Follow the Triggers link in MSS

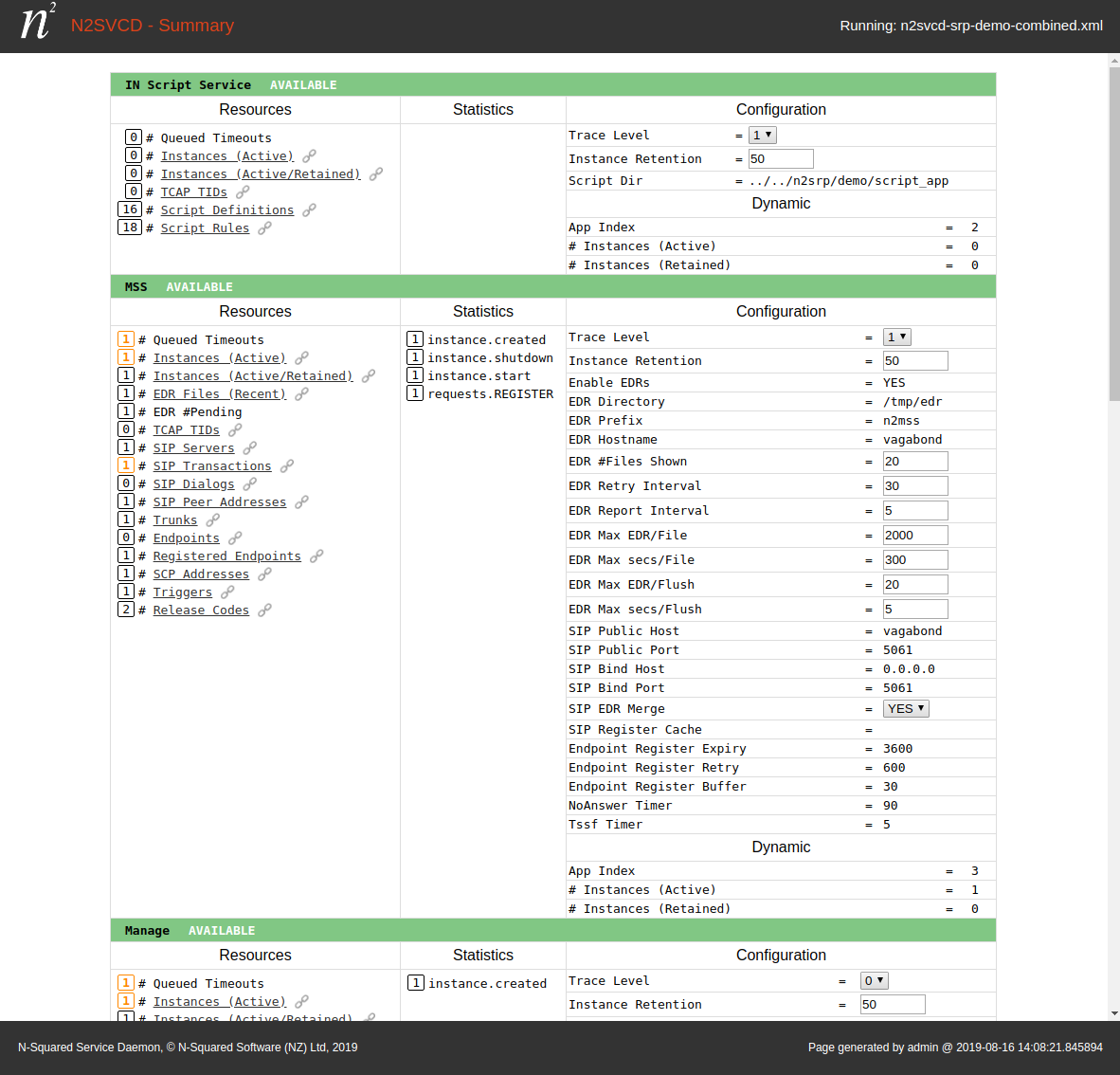click(183, 592)
